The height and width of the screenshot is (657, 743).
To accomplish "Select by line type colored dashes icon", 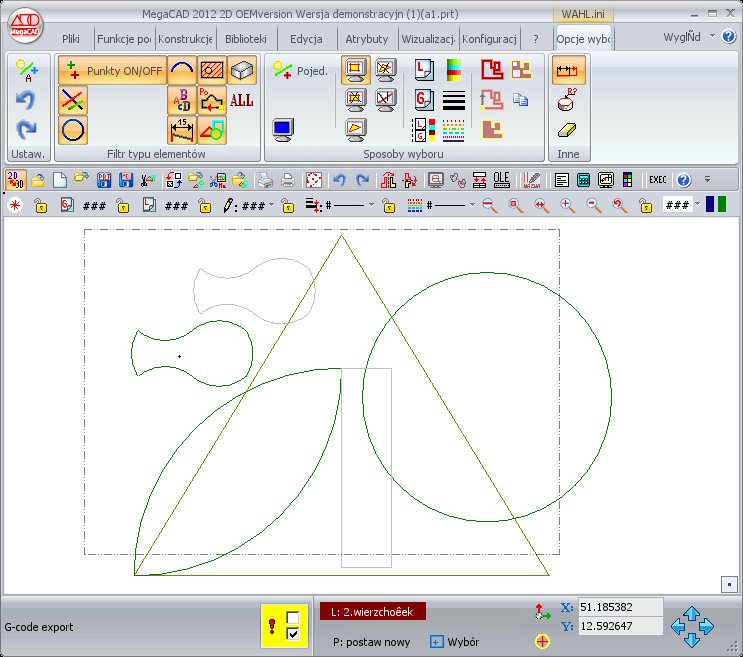I will point(453,130).
